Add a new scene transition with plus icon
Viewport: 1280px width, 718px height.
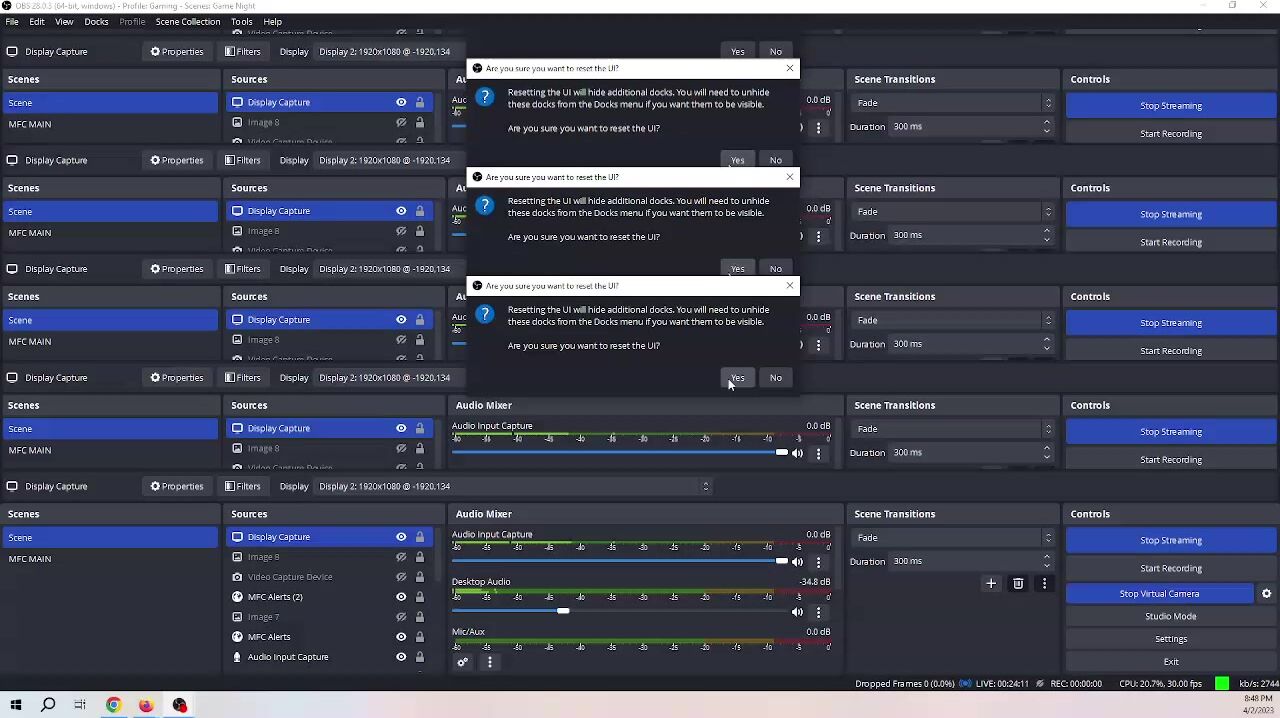991,584
